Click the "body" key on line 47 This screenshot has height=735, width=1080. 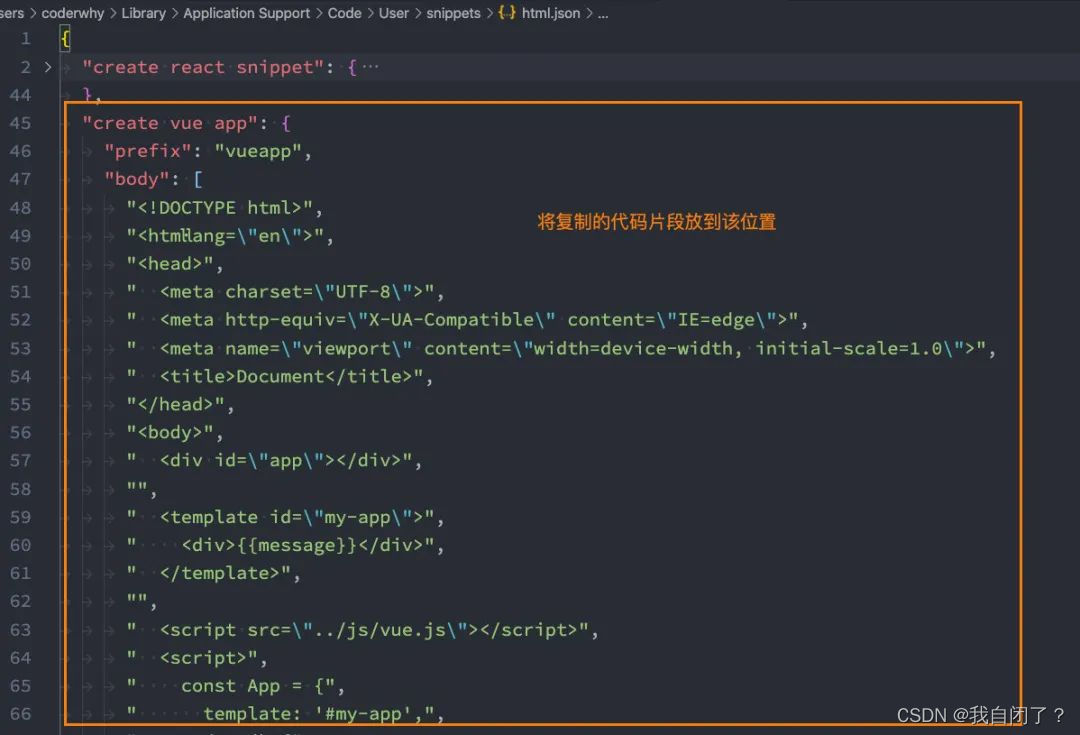pyautogui.click(x=137, y=179)
